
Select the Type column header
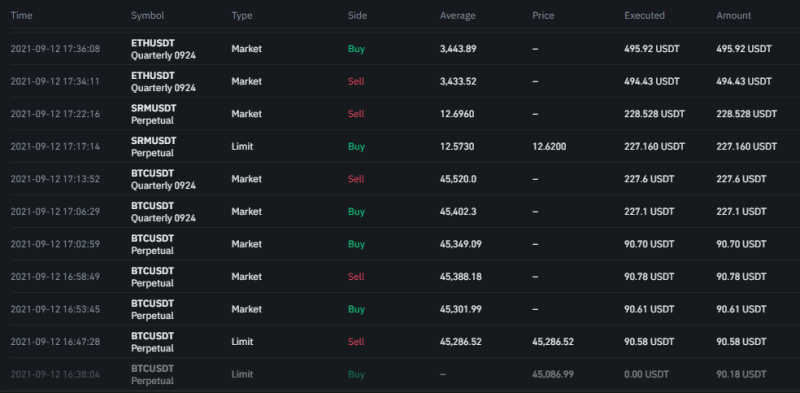click(242, 15)
